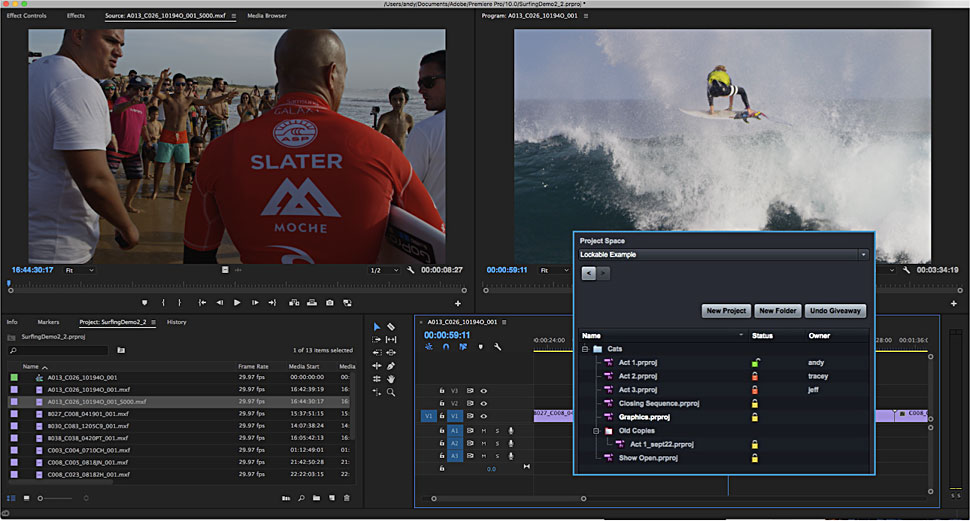Open Program monitor Fit zoom dropdown
The image size is (970, 521).
(554, 270)
